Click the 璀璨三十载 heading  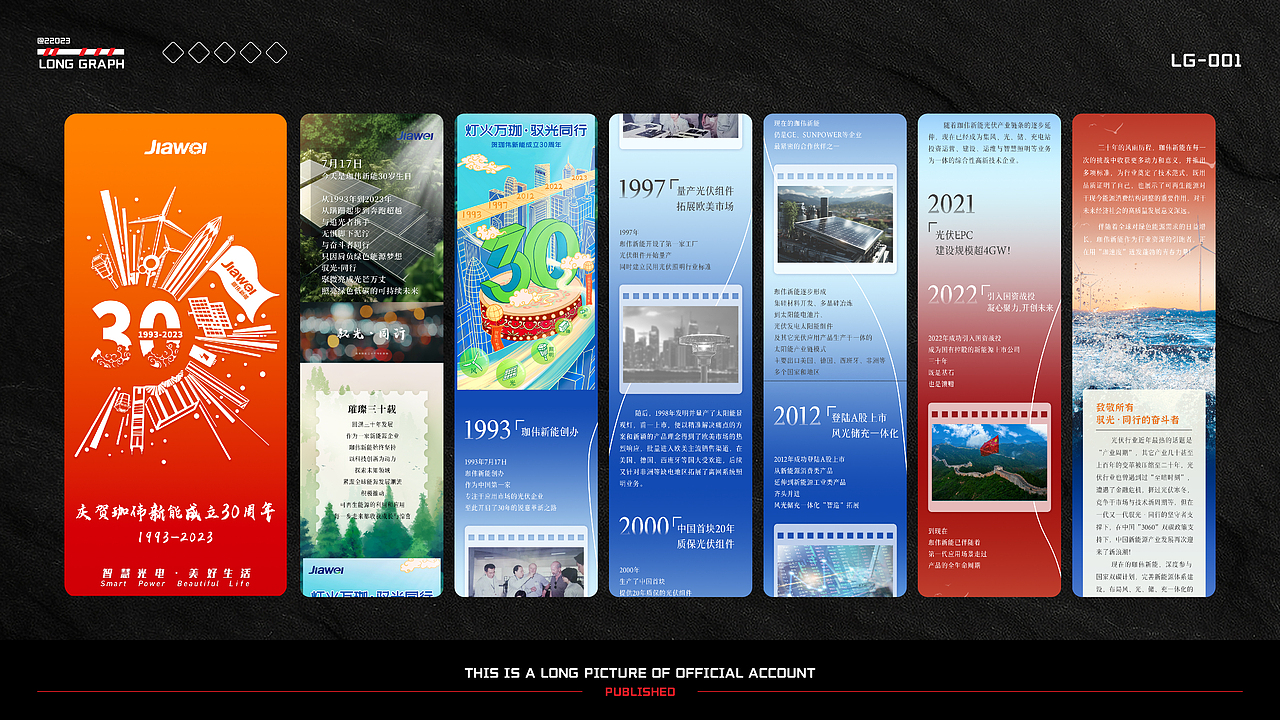(371, 408)
